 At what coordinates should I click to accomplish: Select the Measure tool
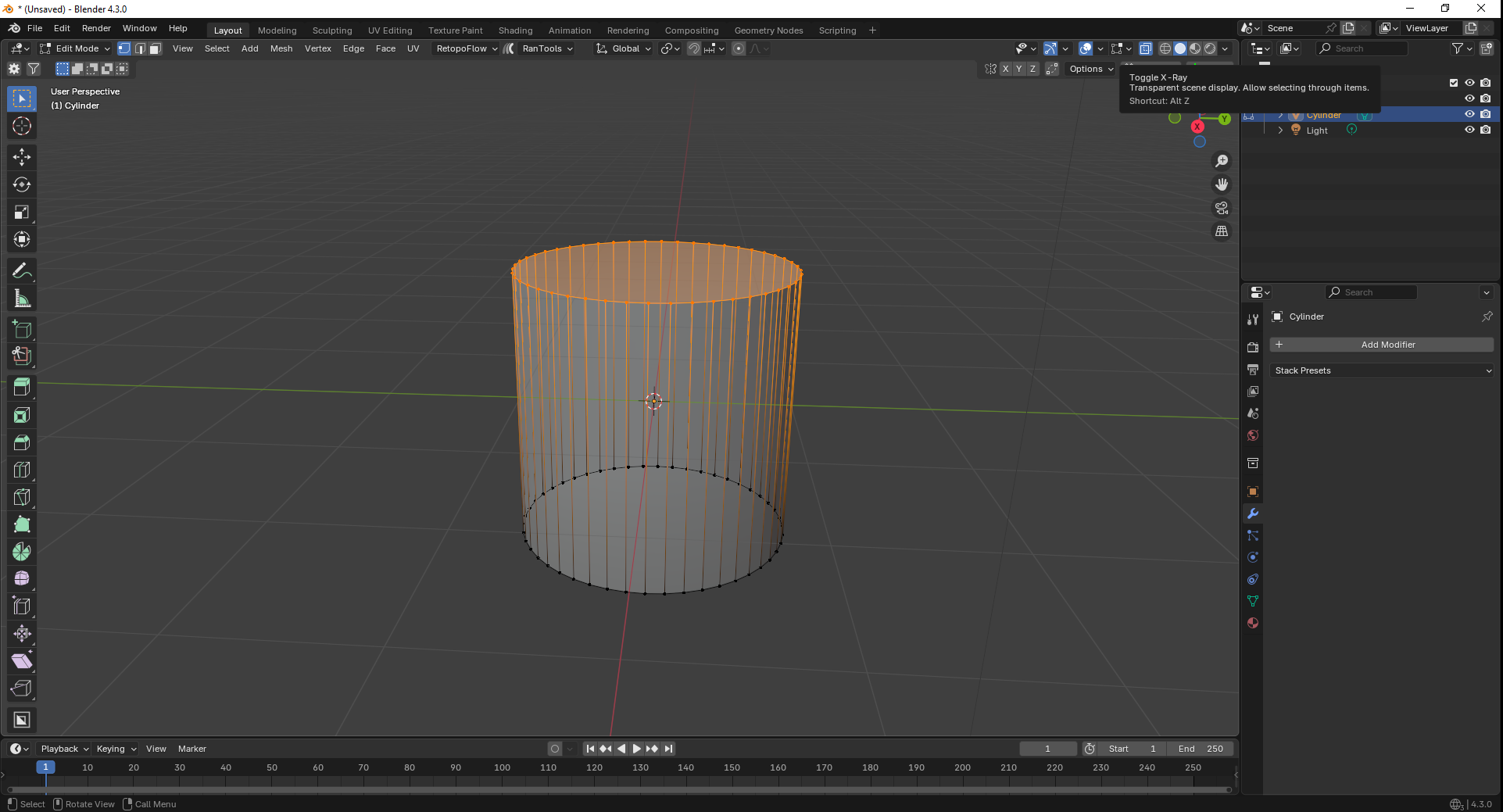(x=22, y=299)
